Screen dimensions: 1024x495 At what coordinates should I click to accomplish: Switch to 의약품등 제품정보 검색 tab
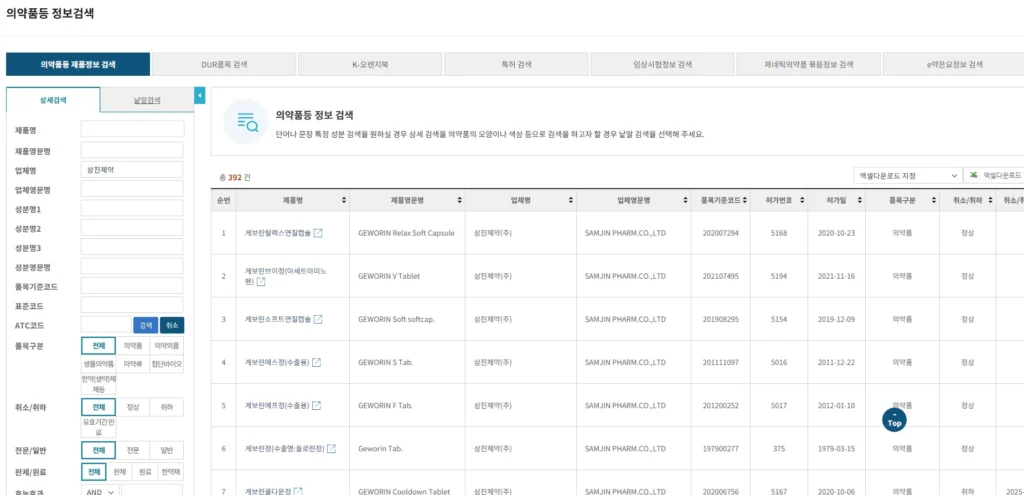(78, 65)
